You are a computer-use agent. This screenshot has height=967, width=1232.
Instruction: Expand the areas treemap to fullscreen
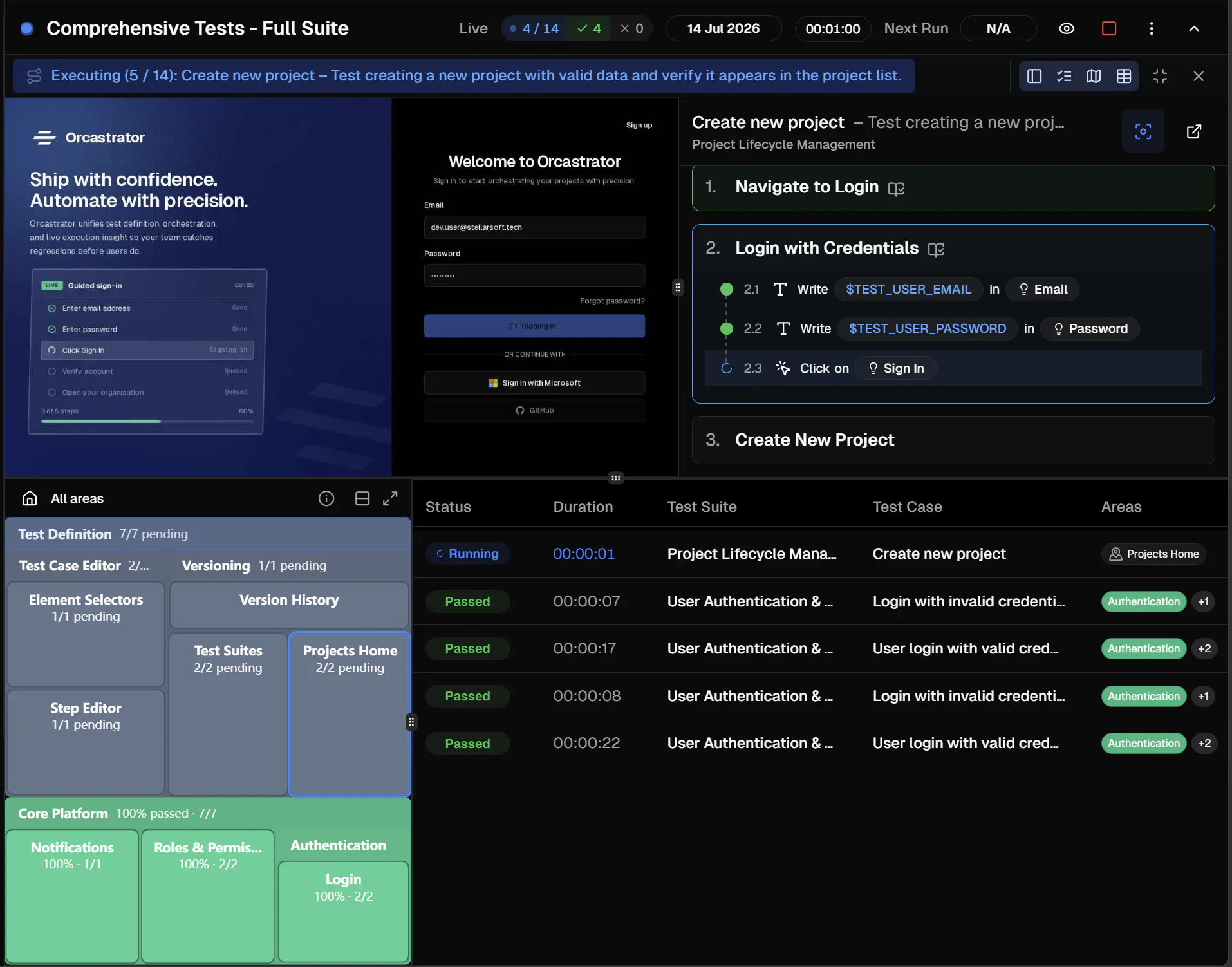pos(390,498)
